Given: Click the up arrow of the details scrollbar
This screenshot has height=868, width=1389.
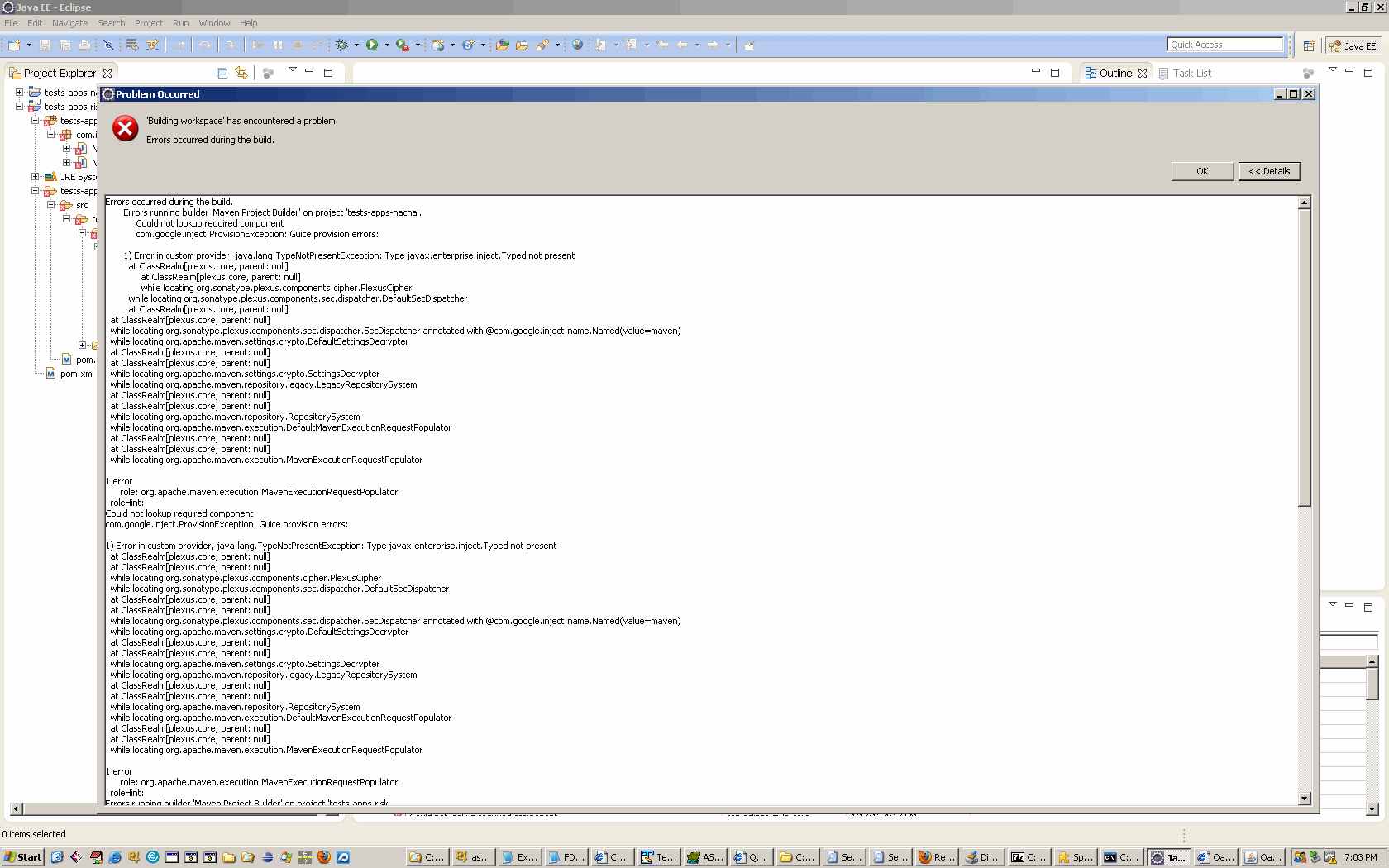Looking at the screenshot, I should pos(1305,203).
